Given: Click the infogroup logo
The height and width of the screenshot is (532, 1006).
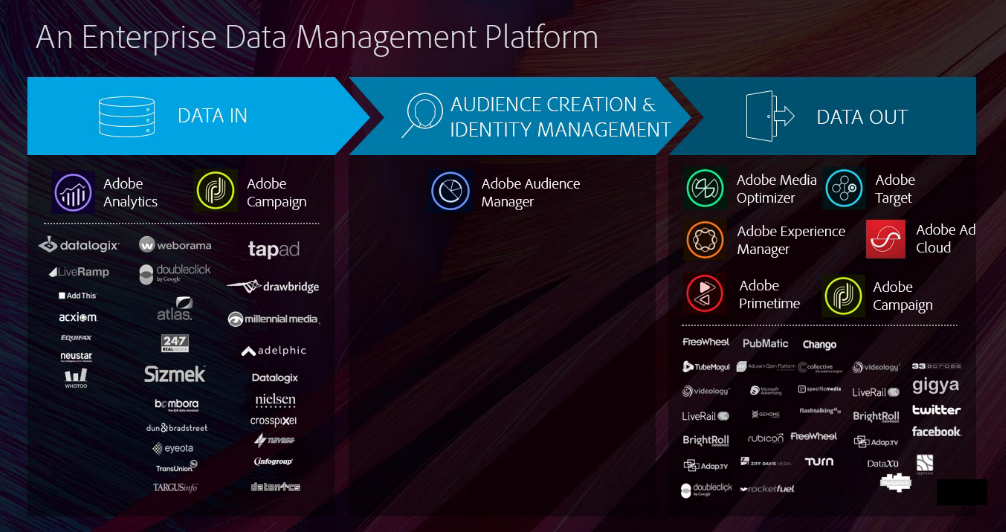Looking at the screenshot, I should [x=273, y=461].
